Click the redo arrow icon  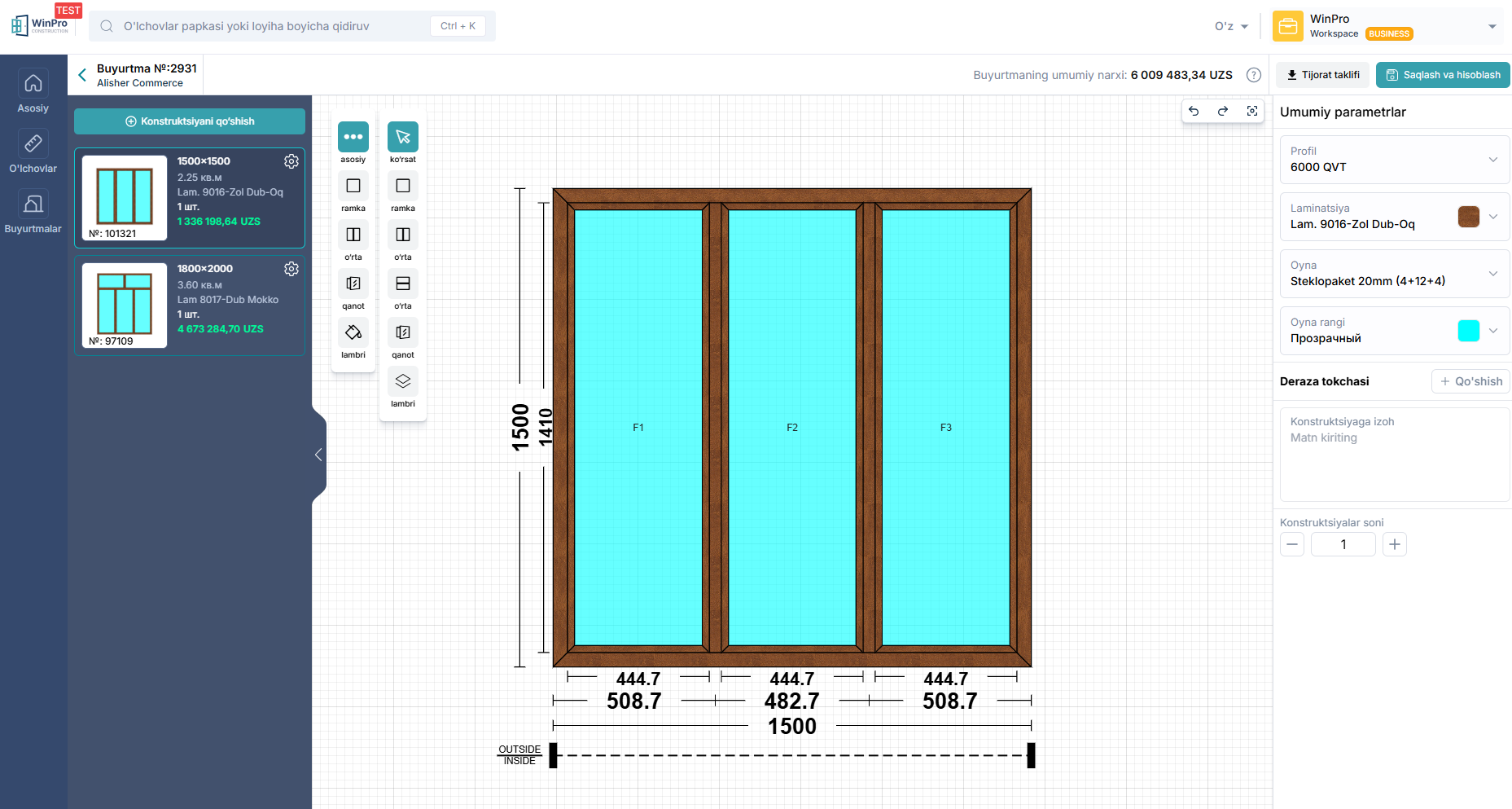[x=1223, y=111]
